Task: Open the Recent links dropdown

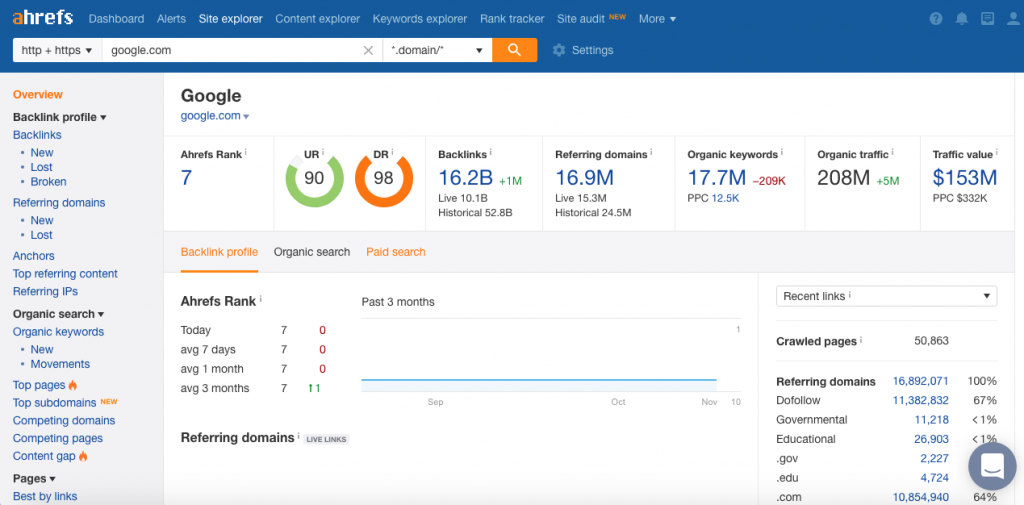Action: pos(886,296)
